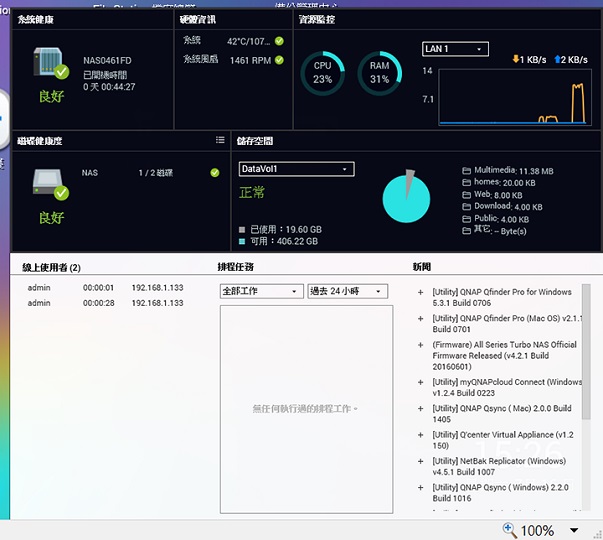The width and height of the screenshot is (603, 540).
Task: Open myQNAPcloud Connect (Windows) news link
Action: pyautogui.click(x=507, y=387)
